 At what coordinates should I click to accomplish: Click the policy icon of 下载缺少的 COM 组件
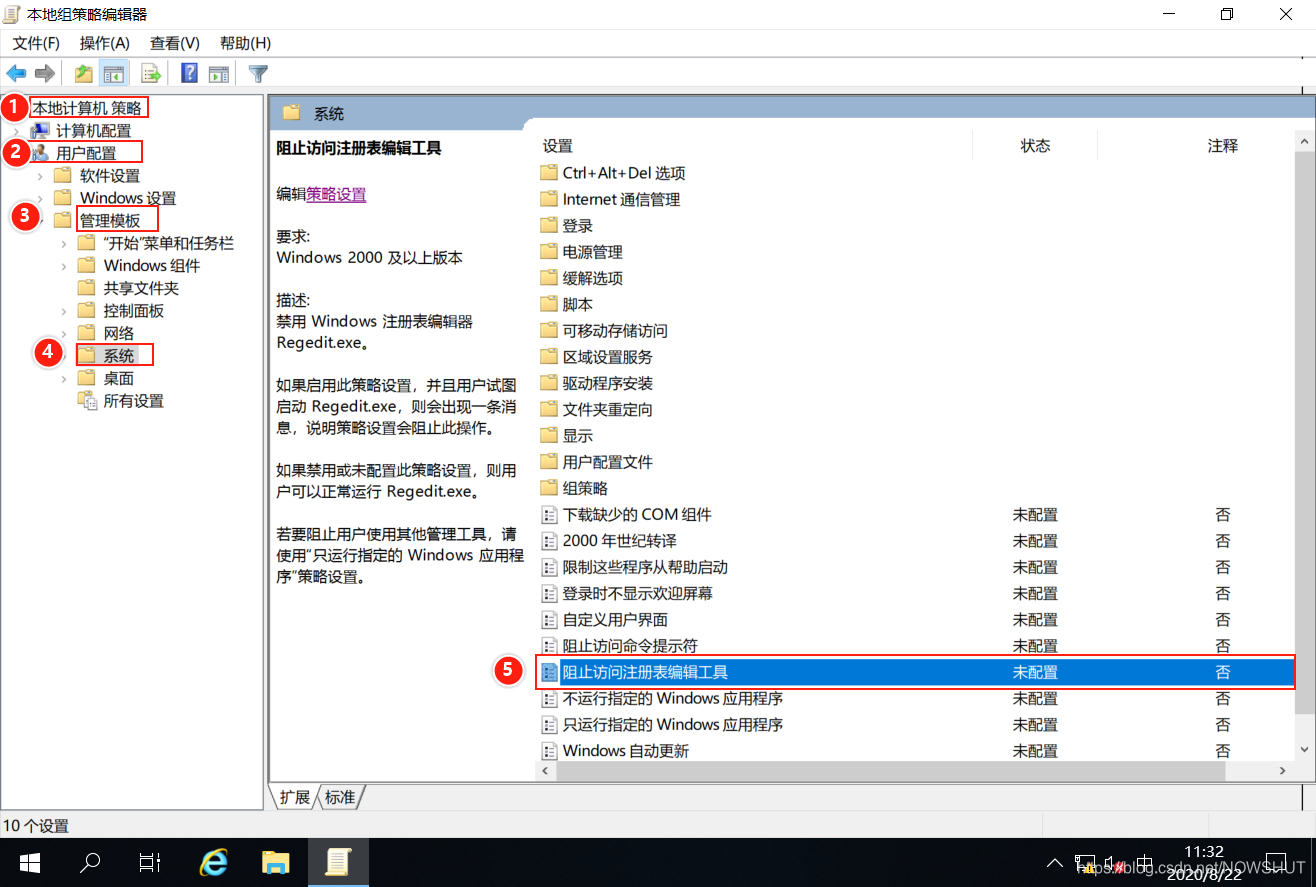(548, 515)
